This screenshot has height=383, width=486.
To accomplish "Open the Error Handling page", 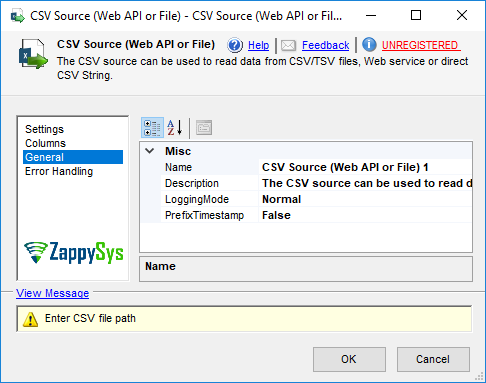I will 59,171.
